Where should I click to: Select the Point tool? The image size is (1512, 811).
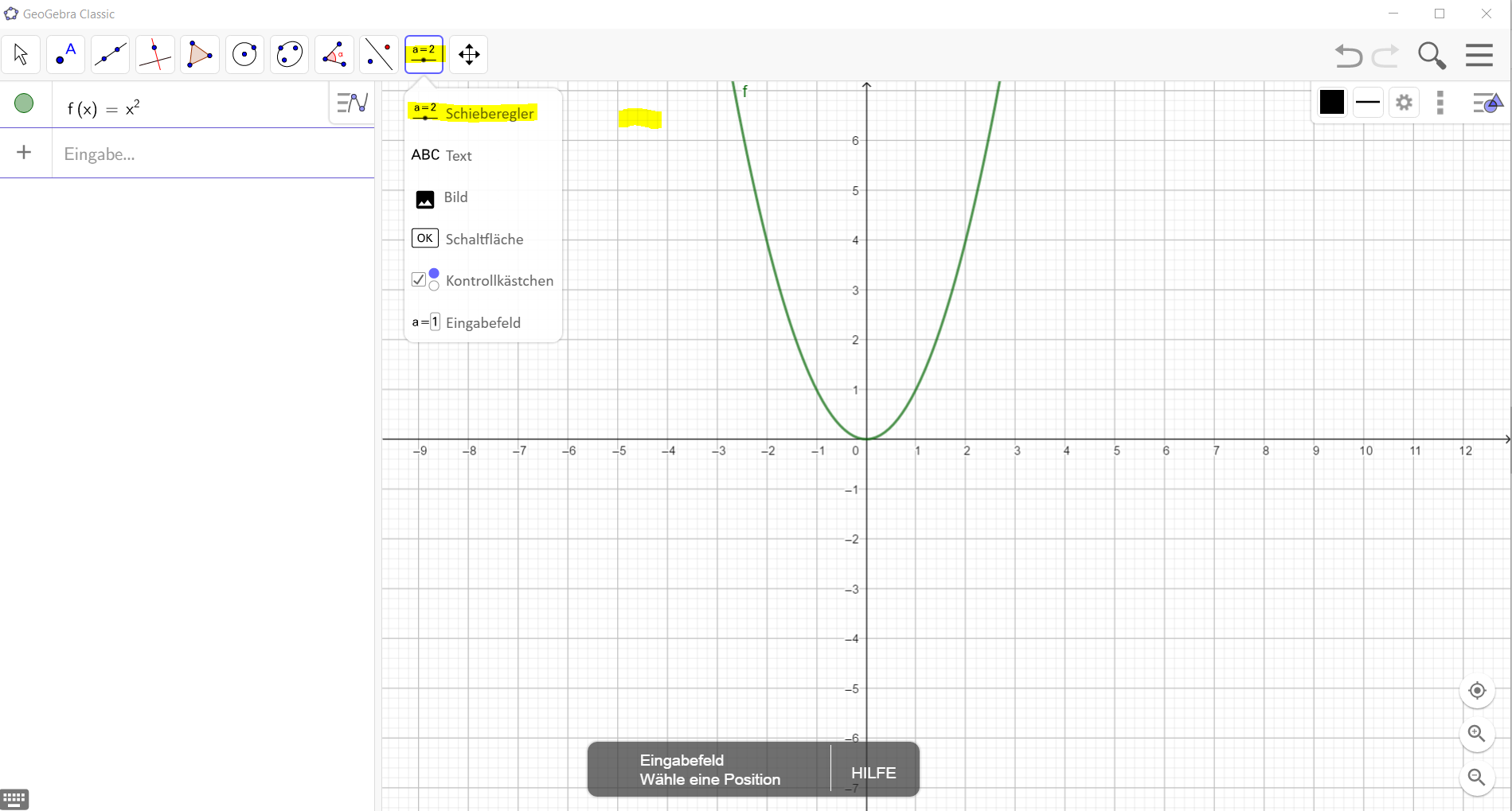point(65,55)
